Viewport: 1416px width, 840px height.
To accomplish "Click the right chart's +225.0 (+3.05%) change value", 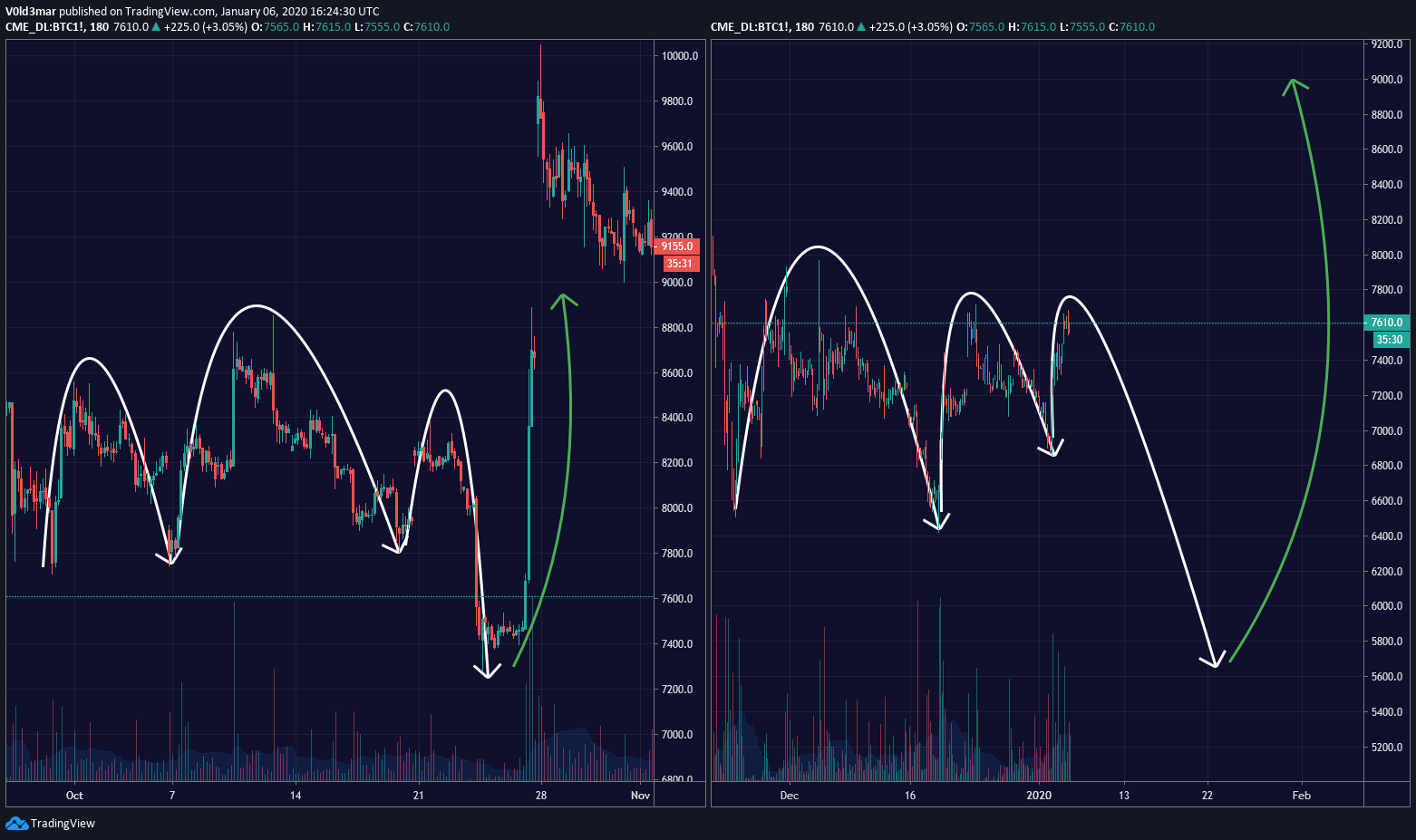I will (910, 27).
